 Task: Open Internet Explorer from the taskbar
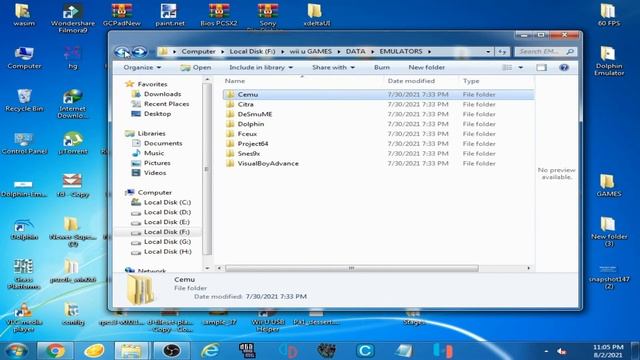coord(210,351)
